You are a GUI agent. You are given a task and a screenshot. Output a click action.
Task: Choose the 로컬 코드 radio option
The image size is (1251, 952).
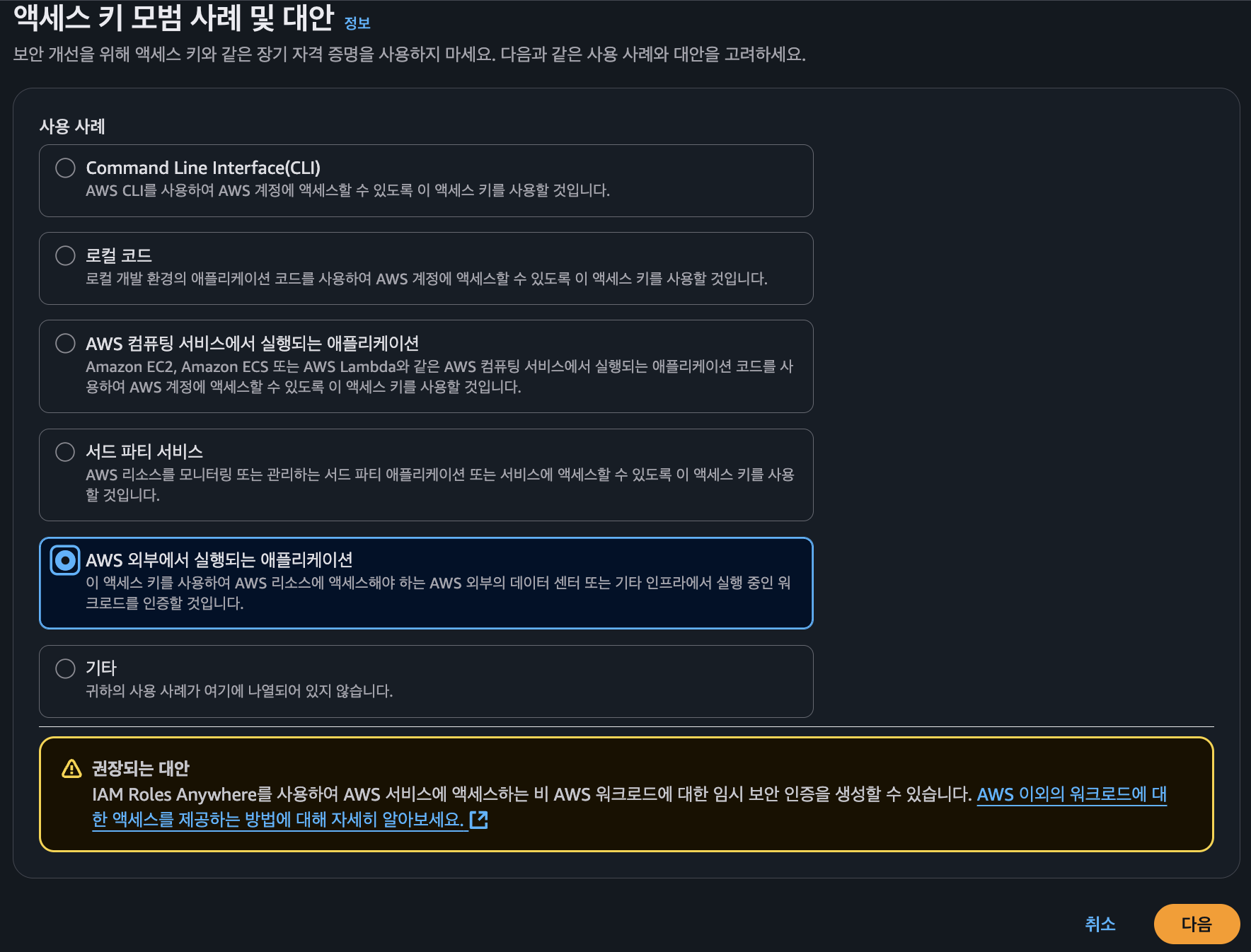pyautogui.click(x=65, y=255)
